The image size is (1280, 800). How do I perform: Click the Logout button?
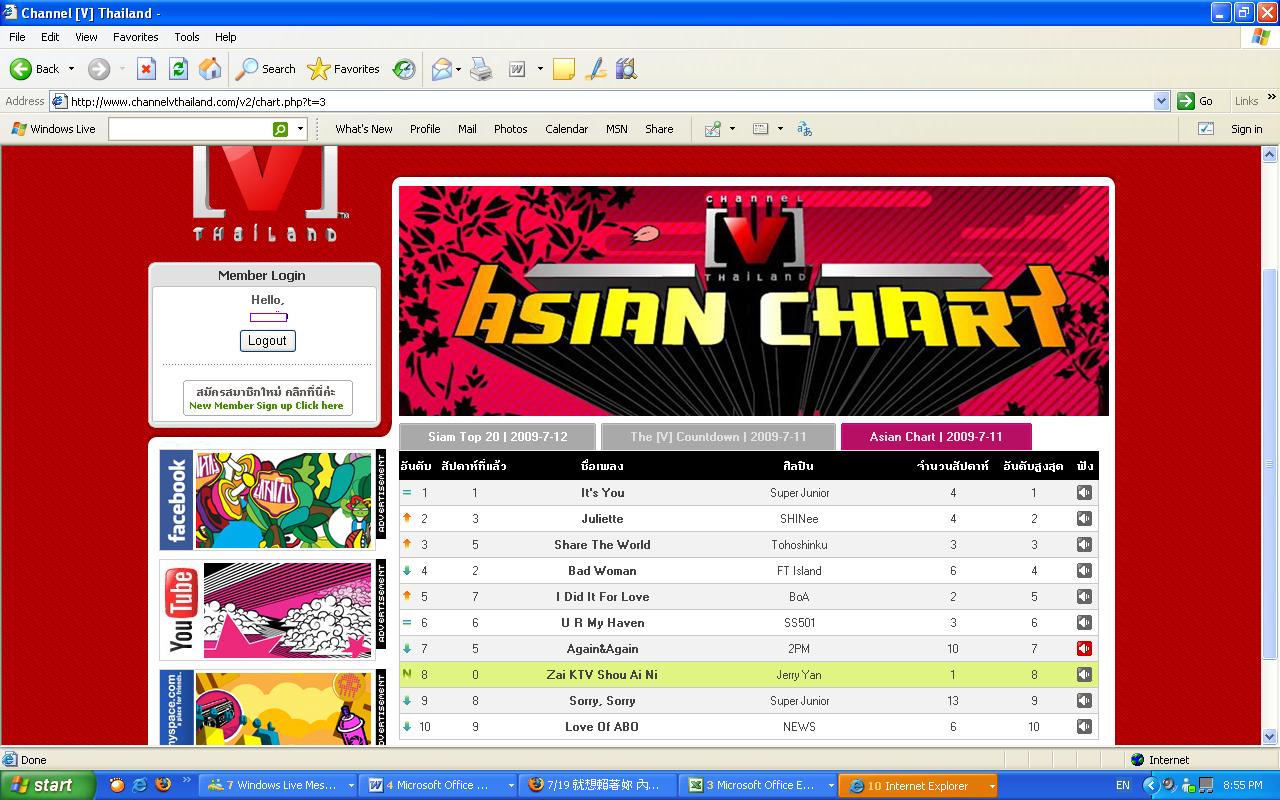click(267, 341)
